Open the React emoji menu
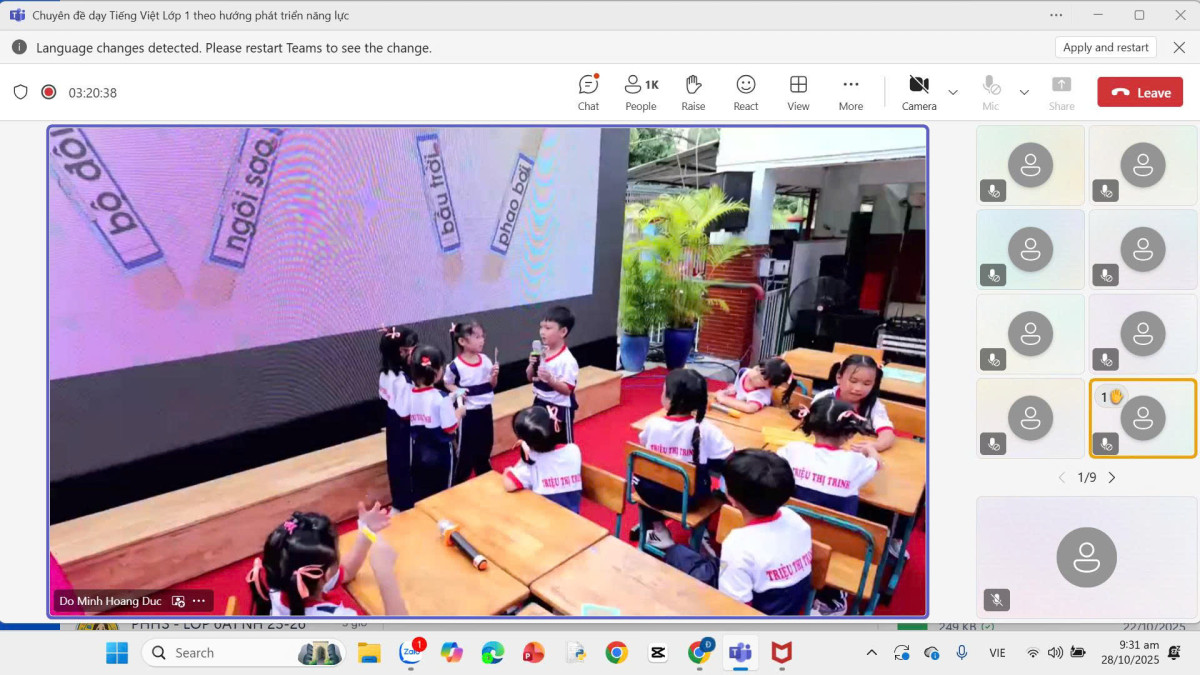The image size is (1200, 675). 746,92
